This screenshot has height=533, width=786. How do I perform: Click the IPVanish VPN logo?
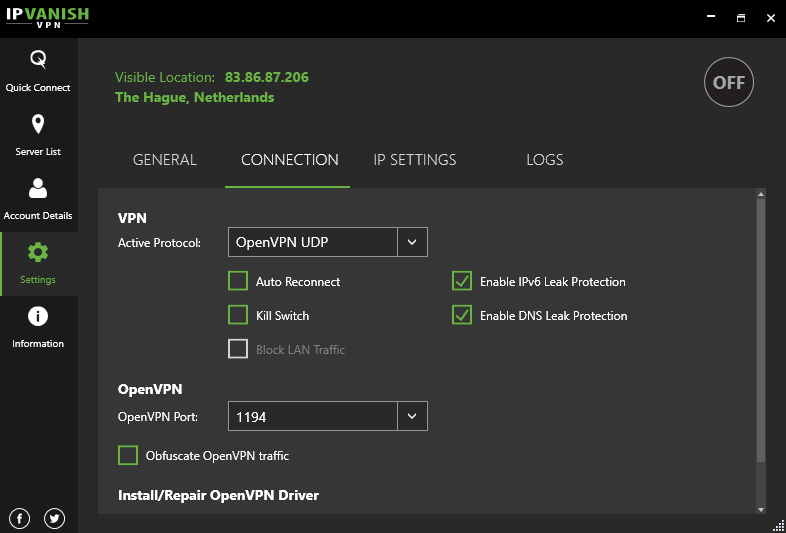click(x=47, y=18)
